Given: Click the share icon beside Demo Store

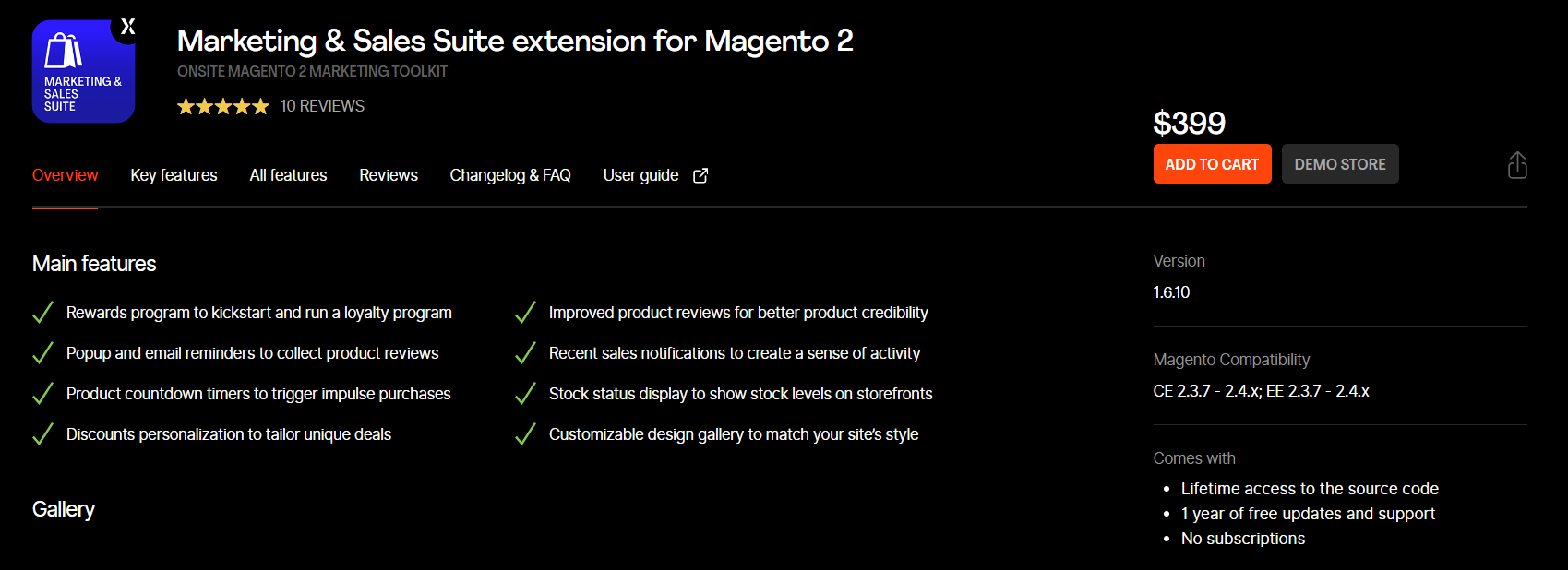Looking at the screenshot, I should 1516,164.
